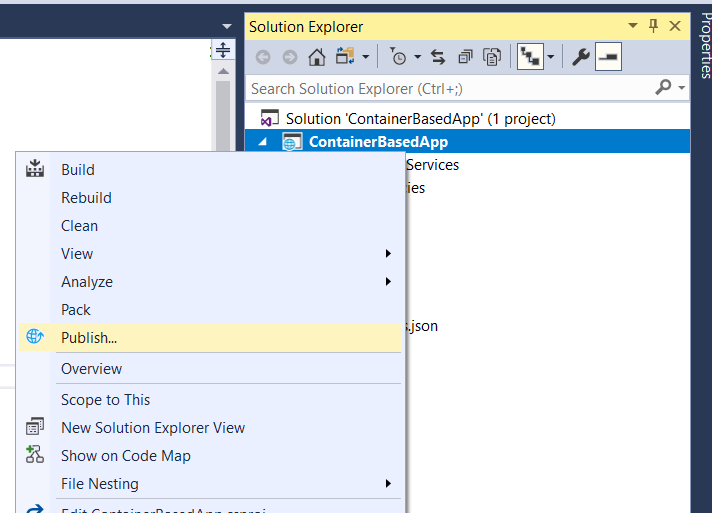Choose Rebuild from the context menu

[x=210, y=198]
